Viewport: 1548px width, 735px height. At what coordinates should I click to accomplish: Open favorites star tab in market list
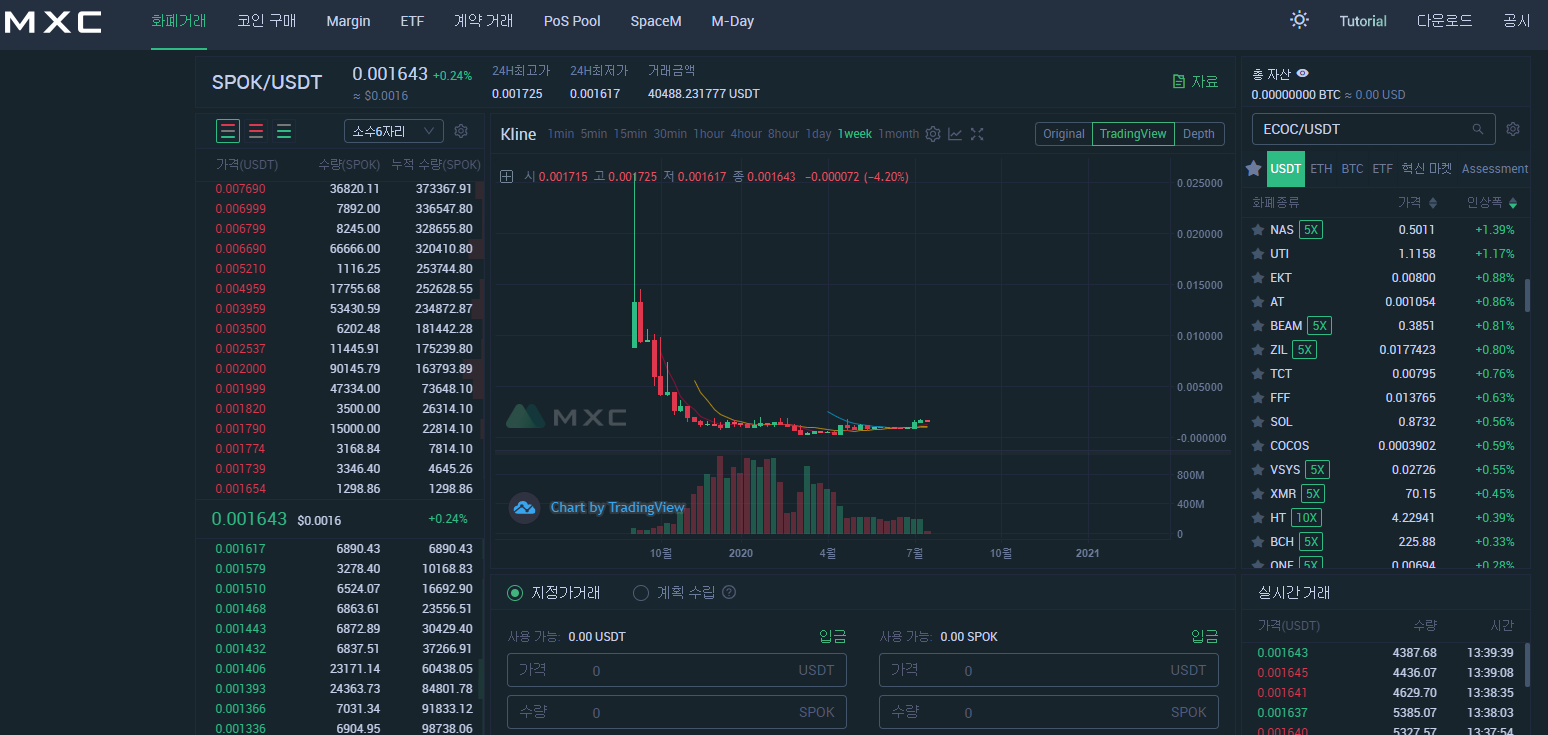(x=1253, y=169)
